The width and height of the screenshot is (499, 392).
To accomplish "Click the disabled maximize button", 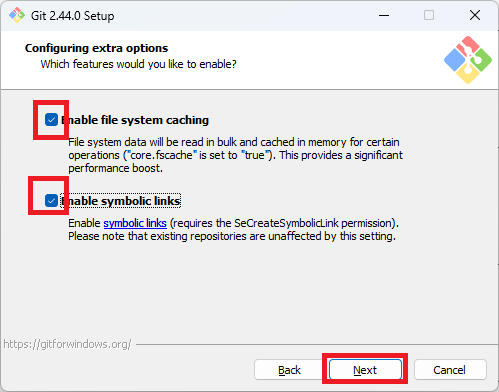I will point(429,15).
